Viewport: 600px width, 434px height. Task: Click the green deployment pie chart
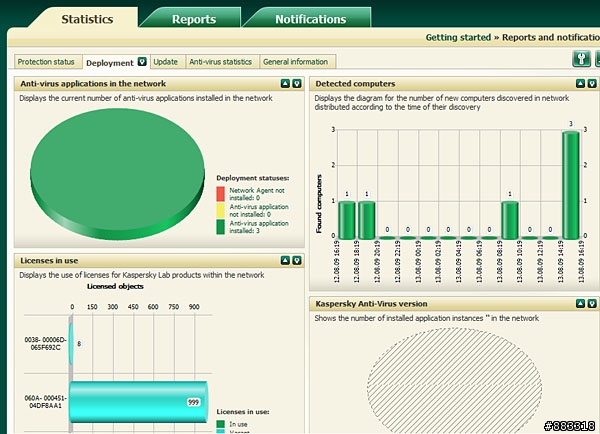coord(117,174)
